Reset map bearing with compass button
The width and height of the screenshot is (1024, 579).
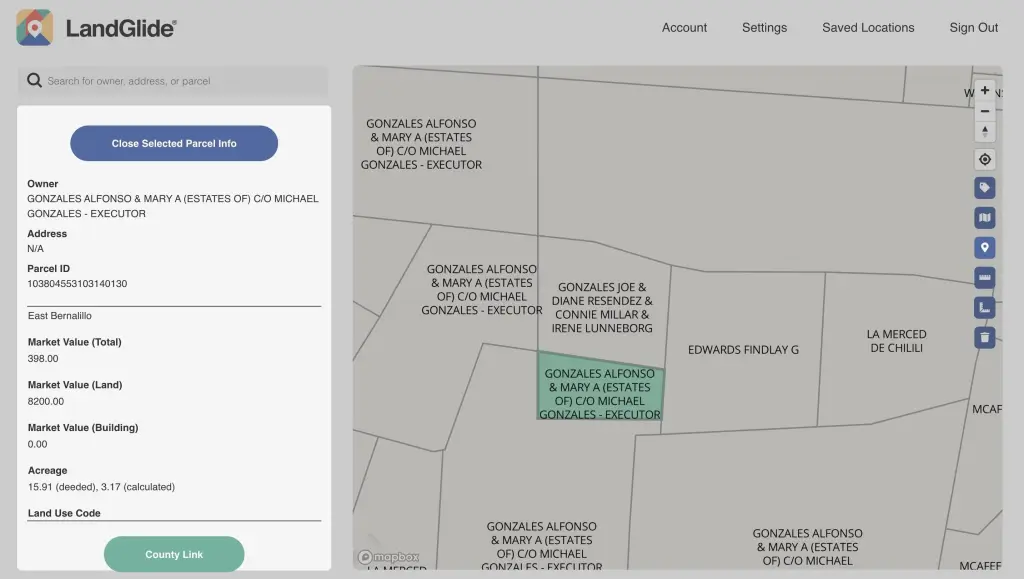point(985,132)
